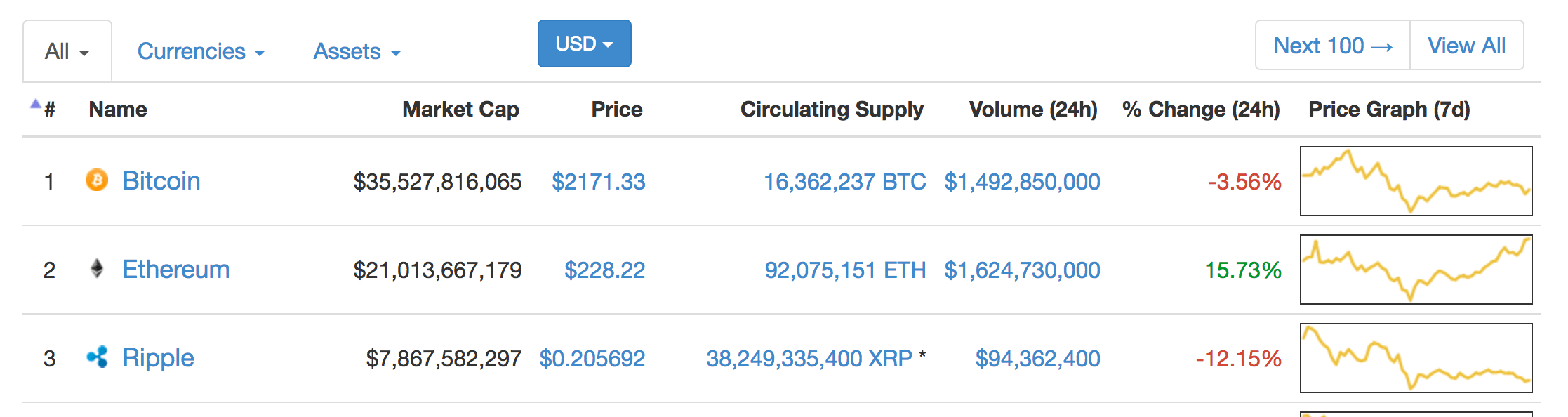This screenshot has width=1568, height=417.
Task: View Ripple 7-day price graph
Action: pos(1416,358)
